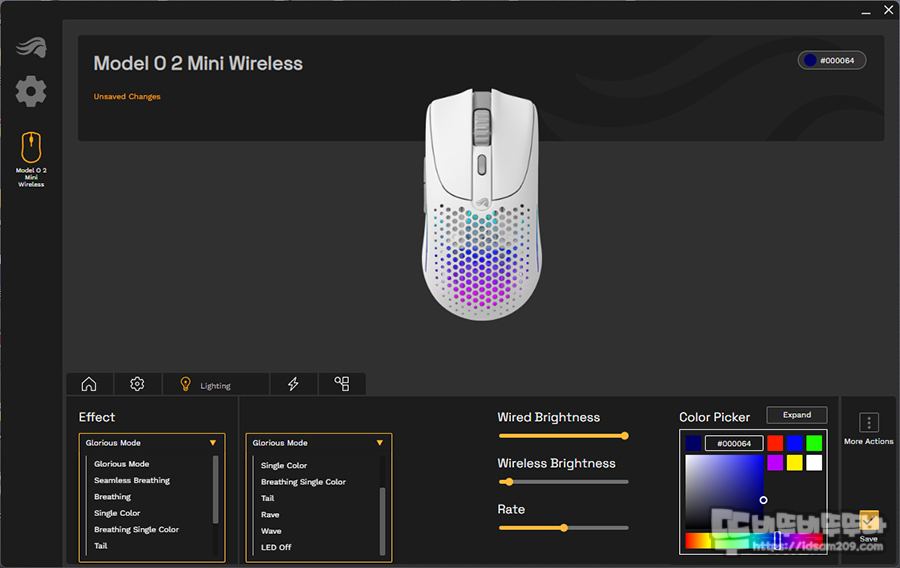Image resolution: width=900 pixels, height=568 pixels.
Task: Click the Wireless Brightness slider handle
Action: (x=509, y=482)
